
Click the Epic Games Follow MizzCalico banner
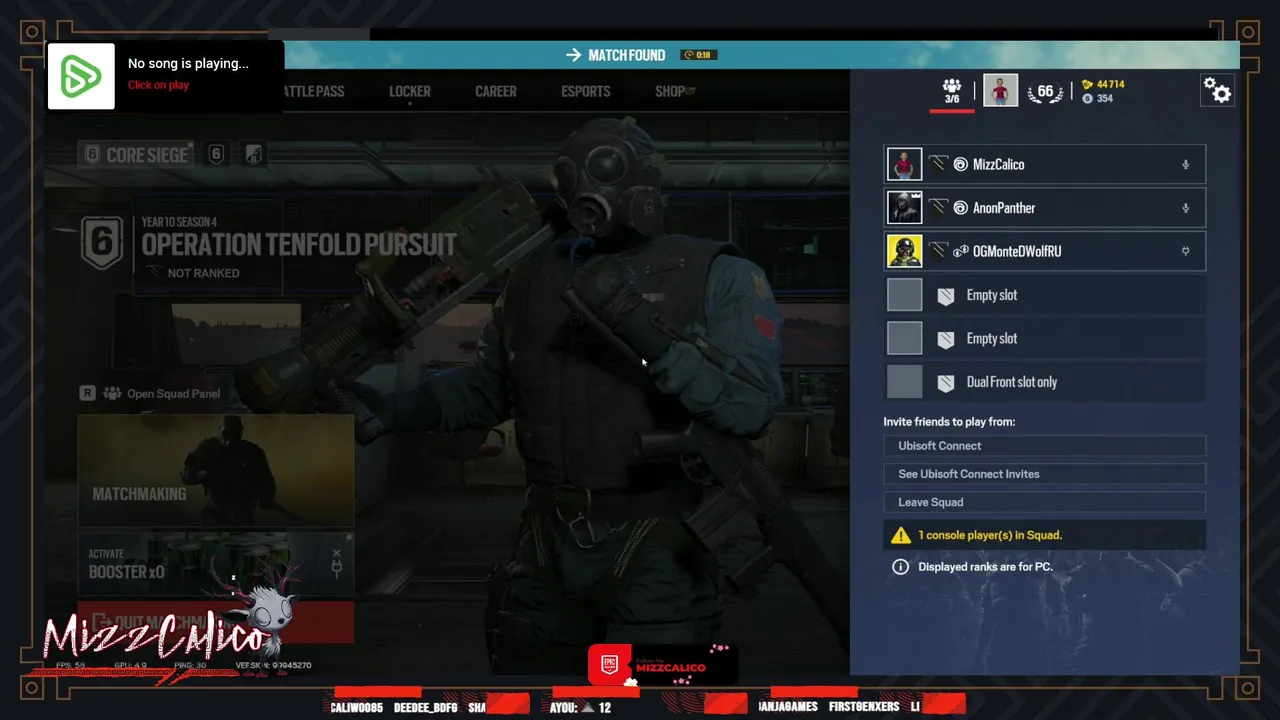[663, 665]
